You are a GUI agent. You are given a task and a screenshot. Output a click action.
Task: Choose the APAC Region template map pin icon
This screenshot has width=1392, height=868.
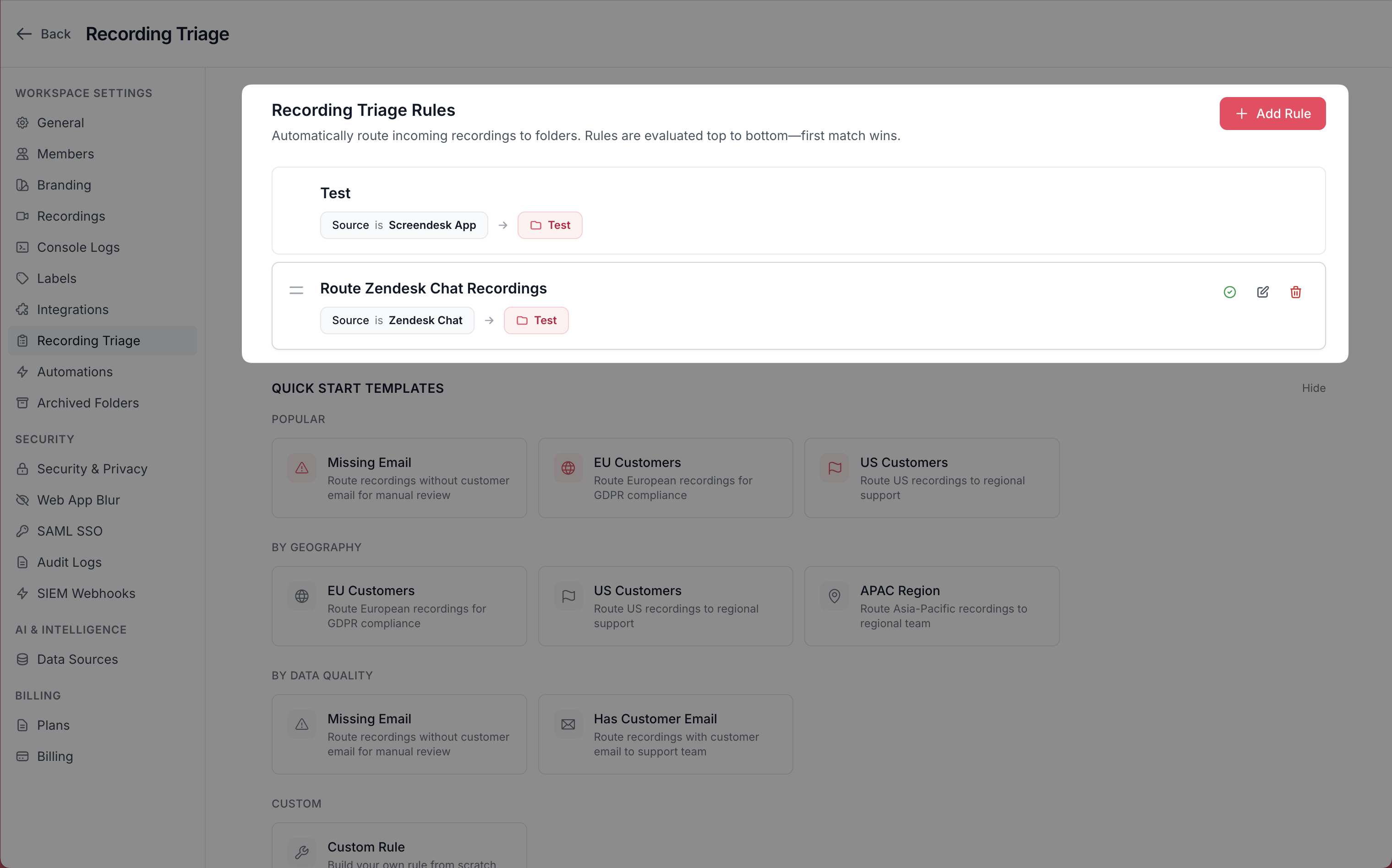835,597
